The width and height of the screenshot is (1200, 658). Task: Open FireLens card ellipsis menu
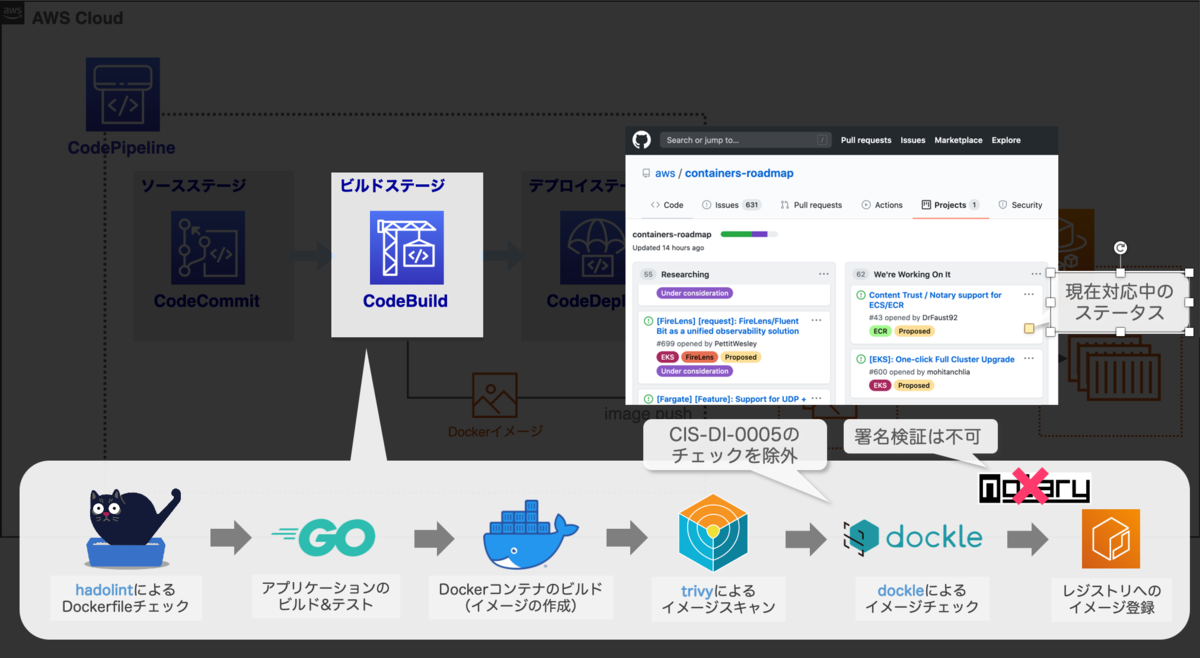816,320
